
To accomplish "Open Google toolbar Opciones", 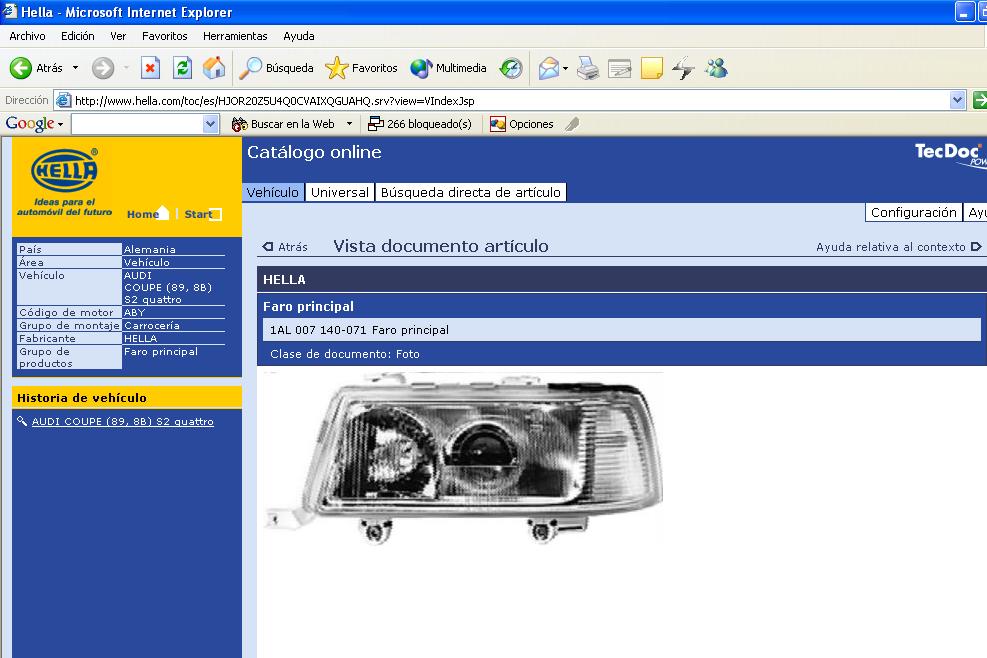I will pos(522,124).
